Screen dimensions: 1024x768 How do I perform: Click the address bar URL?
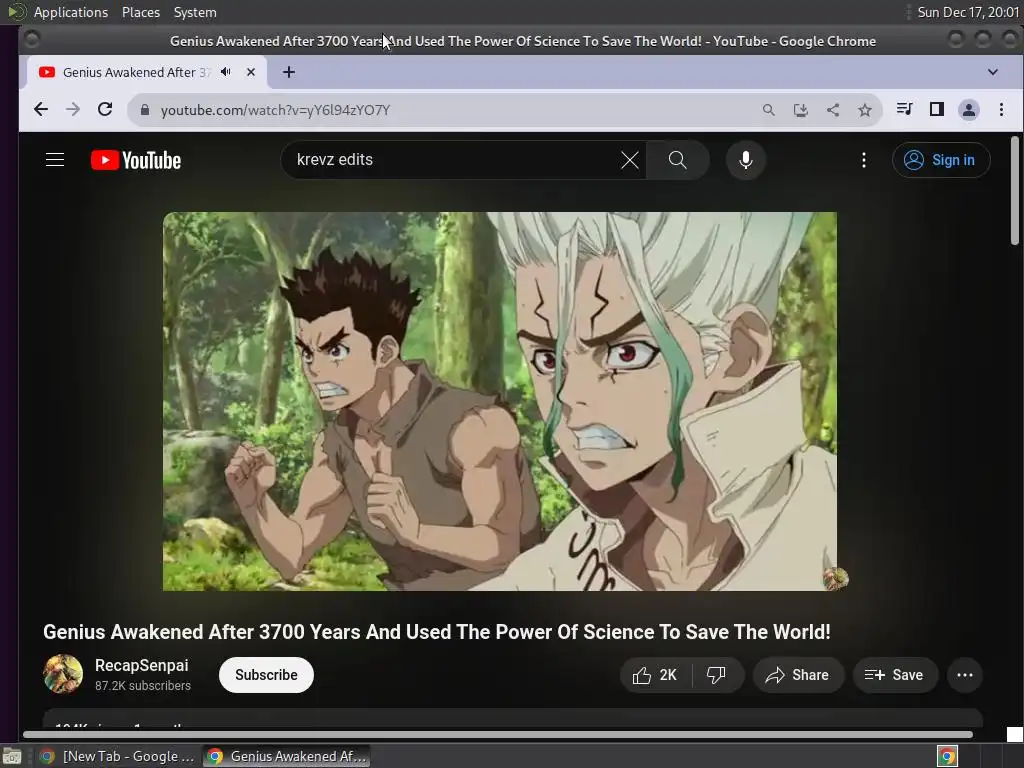coord(275,110)
